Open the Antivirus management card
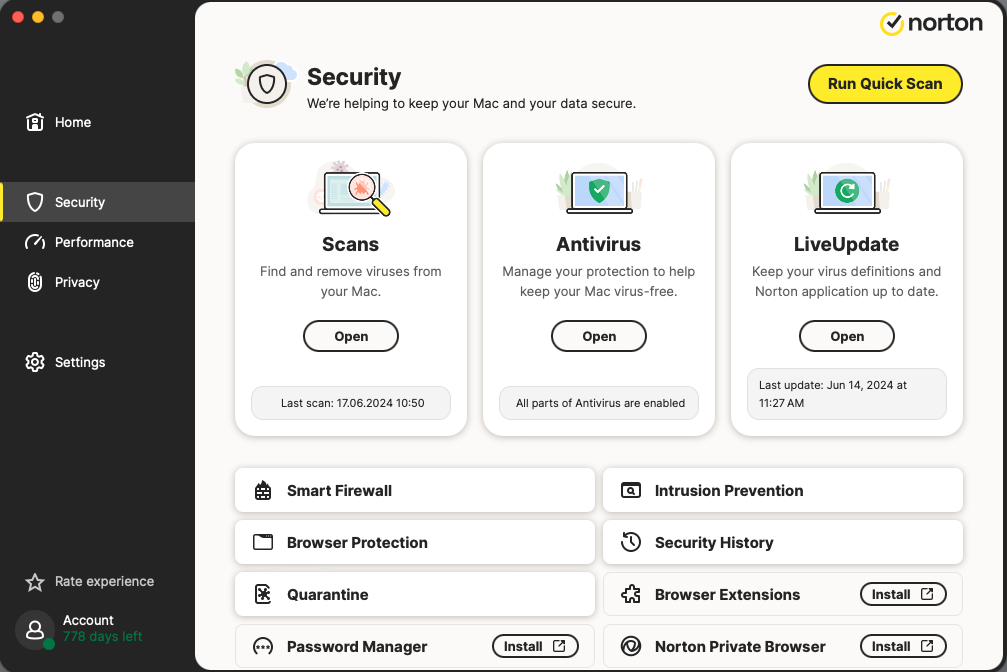The width and height of the screenshot is (1007, 672). (x=599, y=337)
